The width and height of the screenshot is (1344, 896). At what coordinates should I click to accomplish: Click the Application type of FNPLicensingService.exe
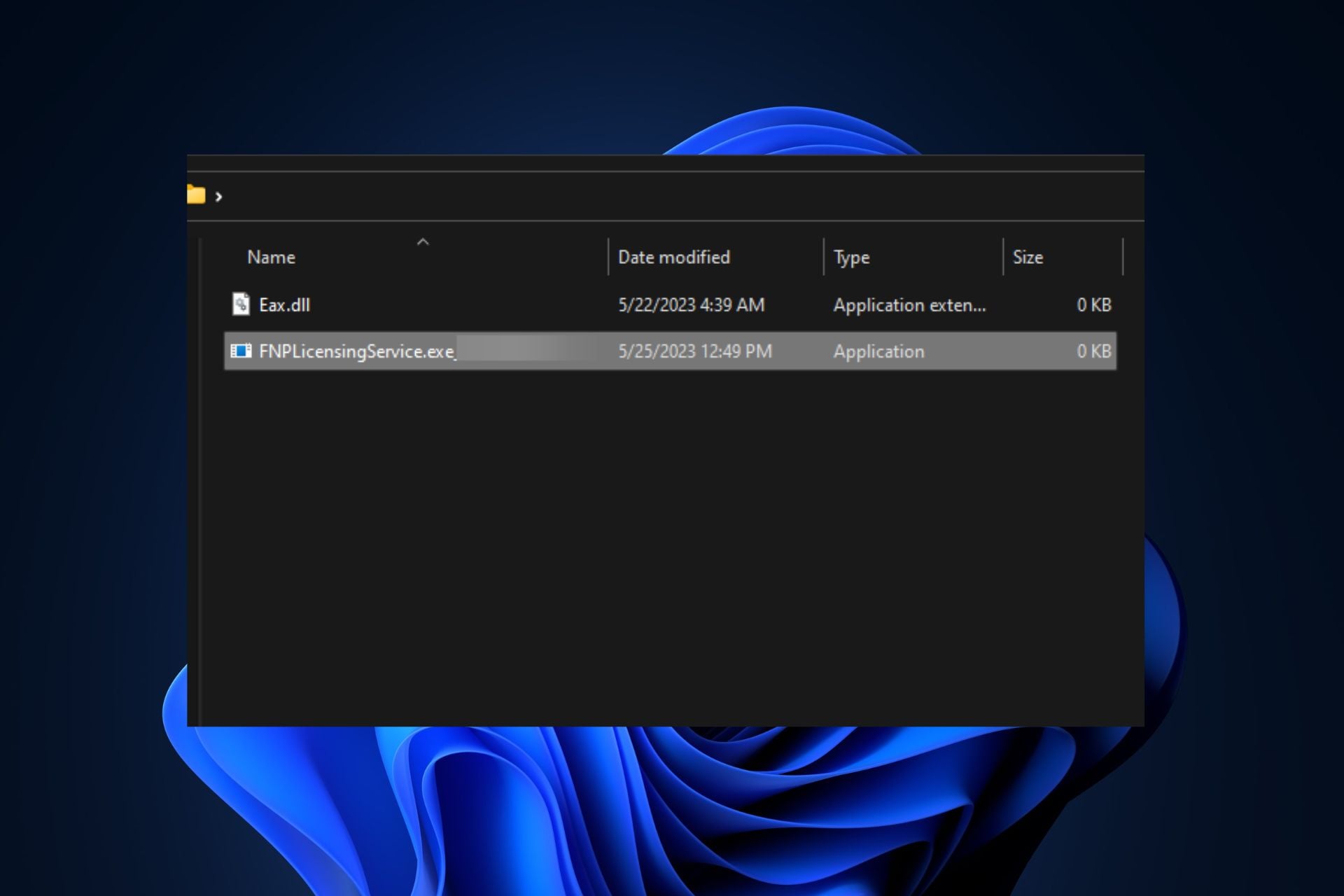(878, 351)
